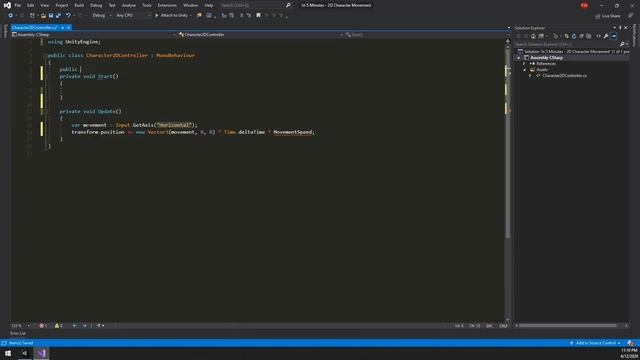Collapse the Update() method code block
The height and width of the screenshot is (360, 640).
pos(46,111)
